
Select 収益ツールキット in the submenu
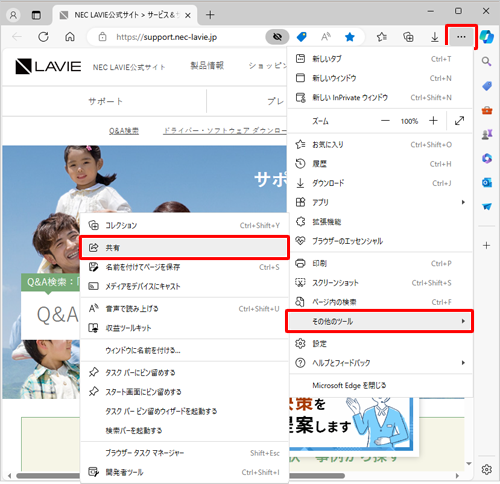pyautogui.click(x=184, y=328)
